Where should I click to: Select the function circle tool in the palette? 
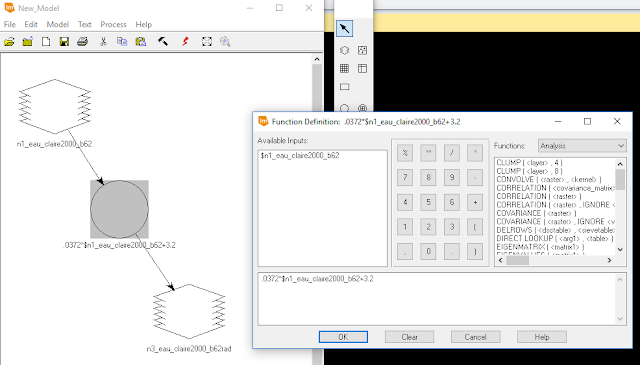tap(344, 108)
